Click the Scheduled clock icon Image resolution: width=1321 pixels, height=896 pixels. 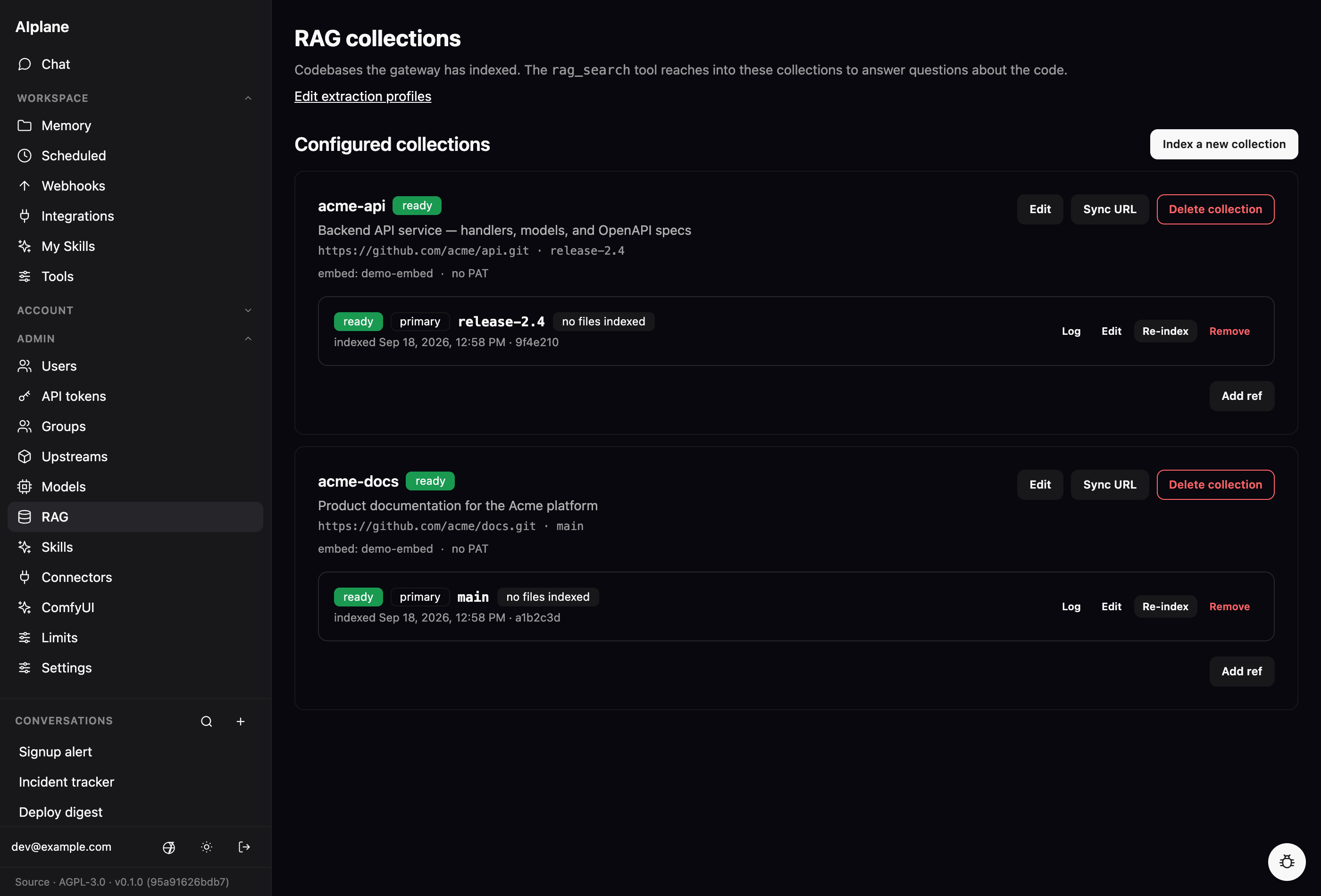pos(25,156)
